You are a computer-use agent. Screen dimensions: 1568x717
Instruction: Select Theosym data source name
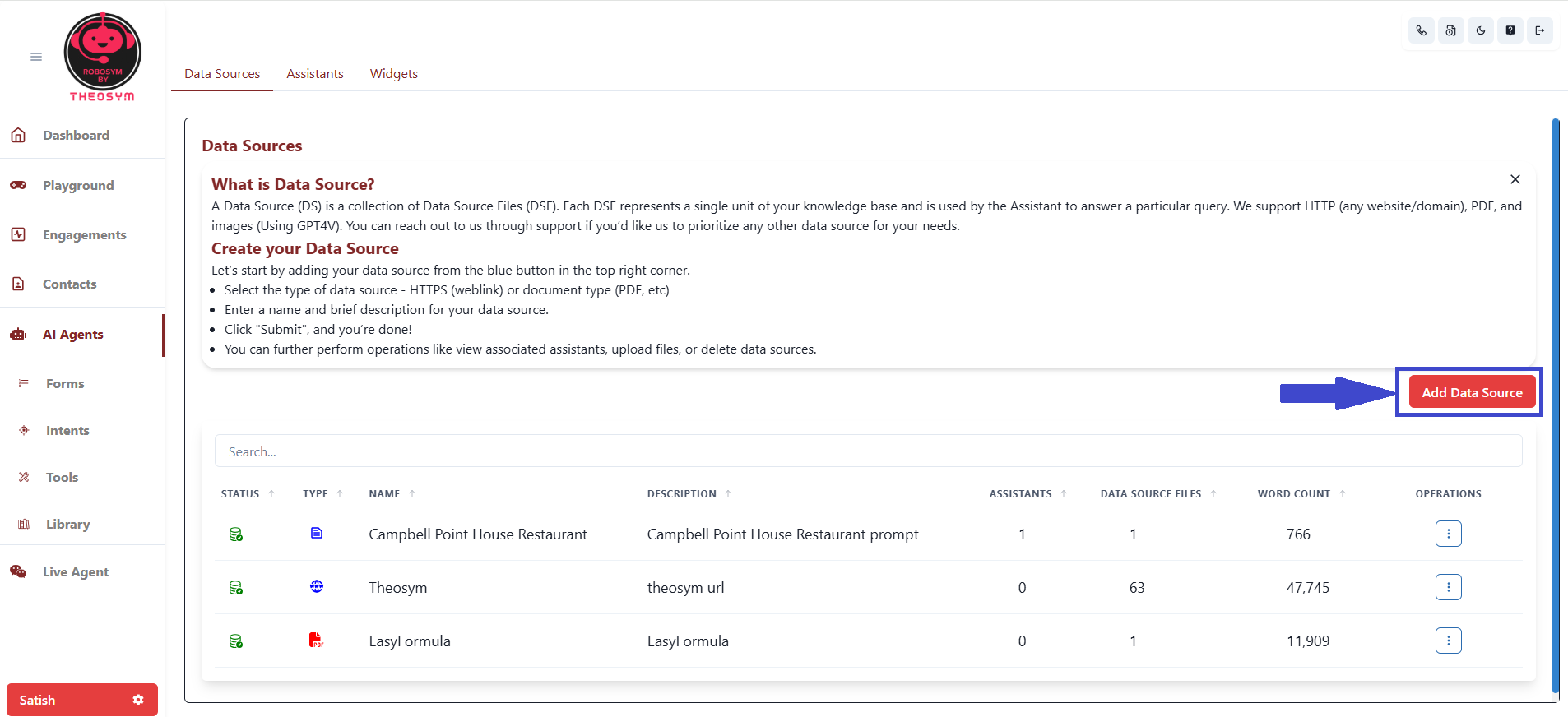click(x=398, y=588)
